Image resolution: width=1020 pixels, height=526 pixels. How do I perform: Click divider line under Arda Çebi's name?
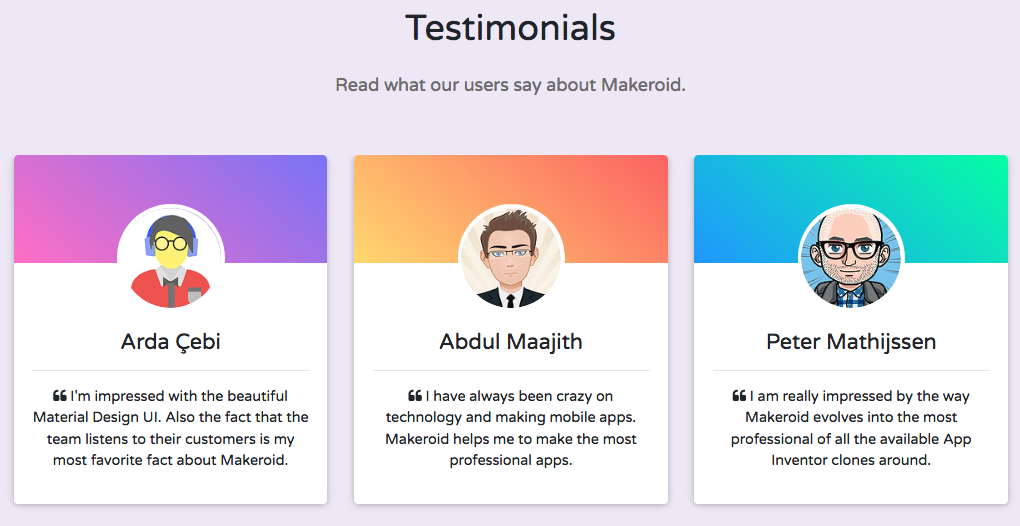coord(171,371)
